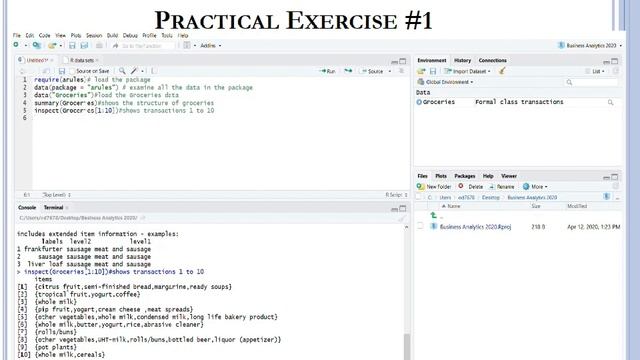The width and height of the screenshot is (640, 360).
Task: Open the Business Analytics 2020 project dropdown
Action: point(590,45)
